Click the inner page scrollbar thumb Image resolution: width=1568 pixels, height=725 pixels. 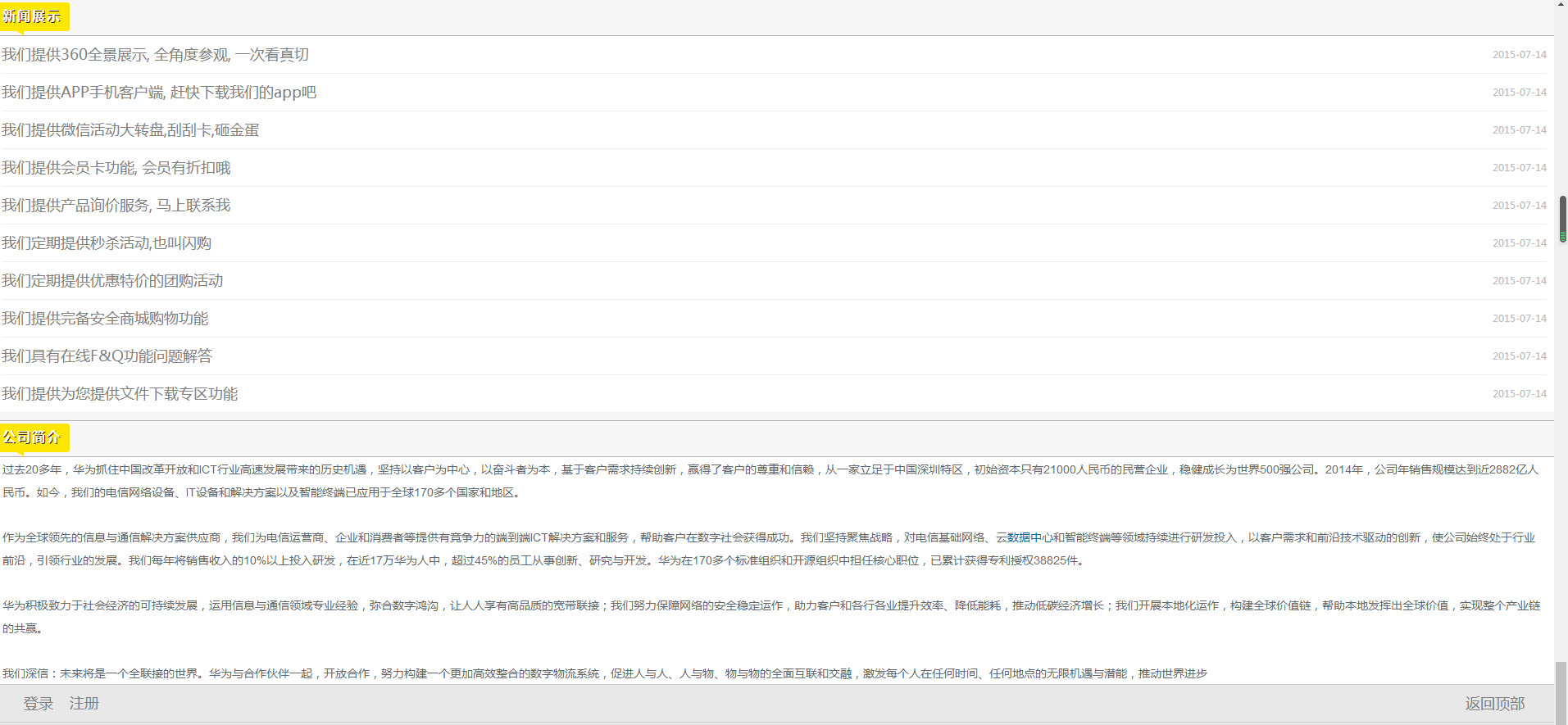click(x=1563, y=219)
